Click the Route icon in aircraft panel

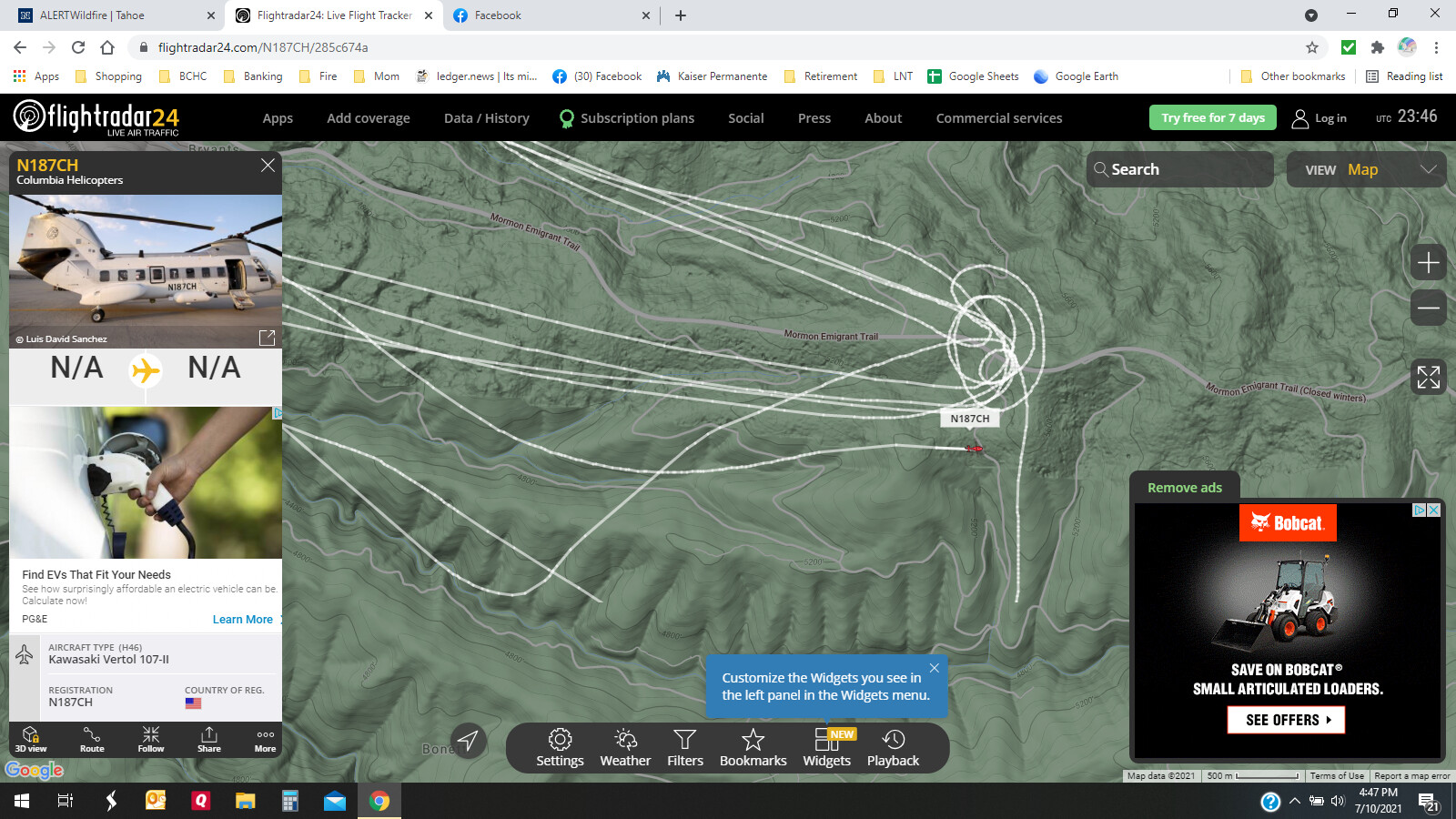pos(92,739)
